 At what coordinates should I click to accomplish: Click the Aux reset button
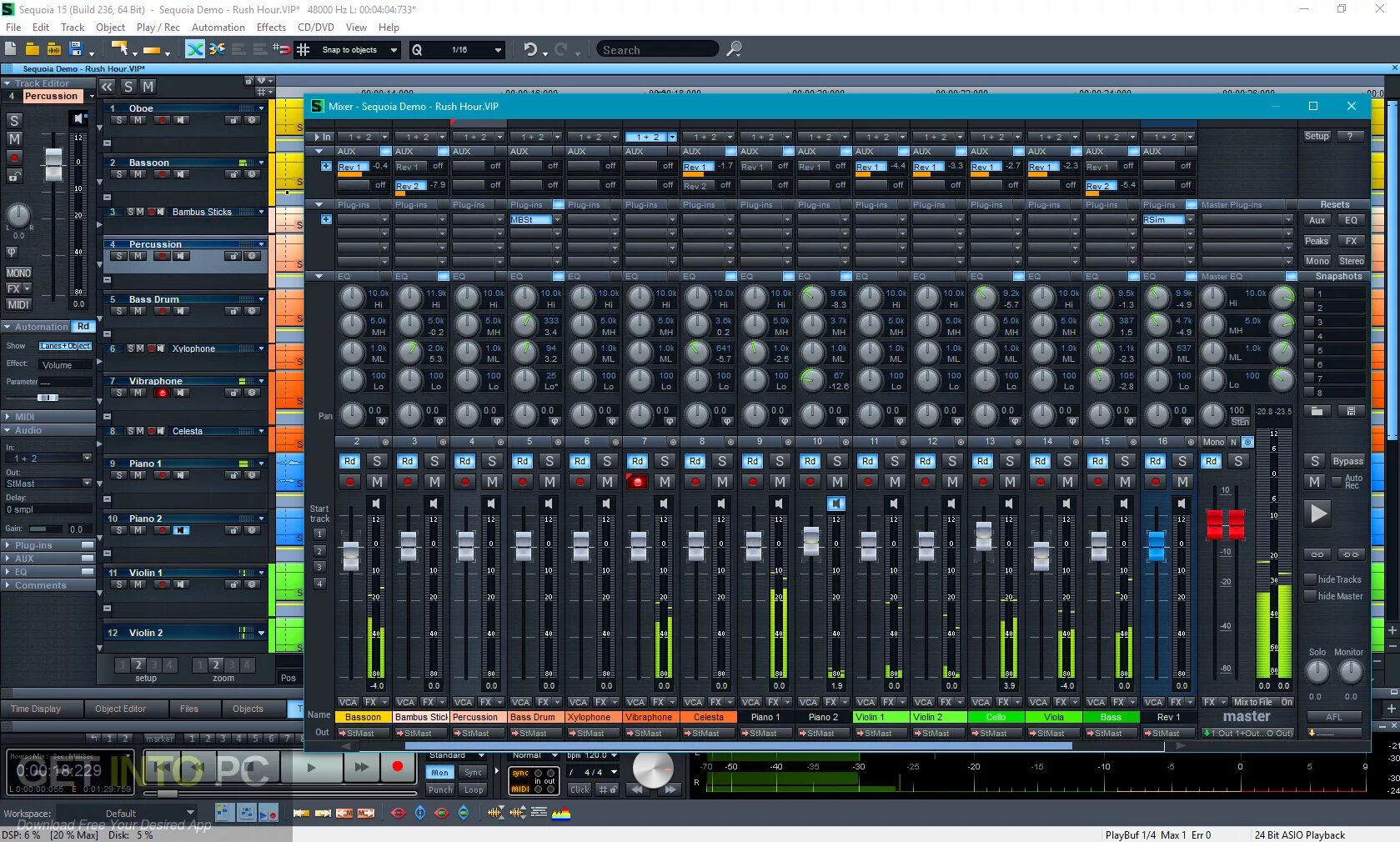[x=1317, y=220]
